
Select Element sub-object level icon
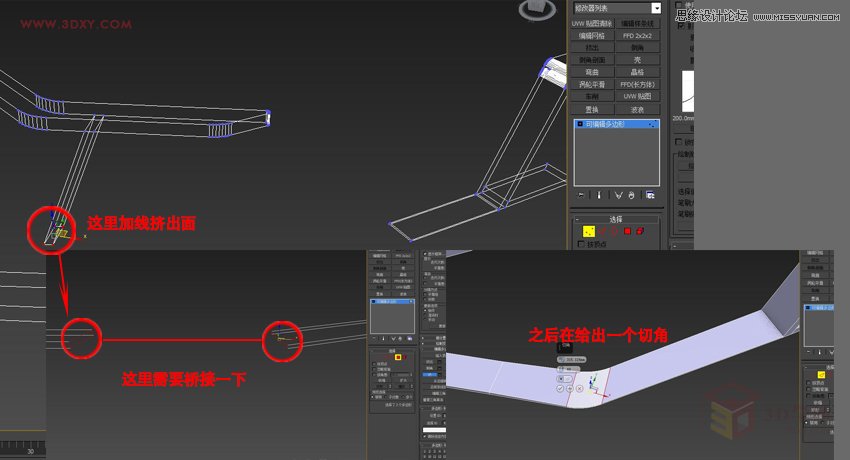click(x=640, y=231)
